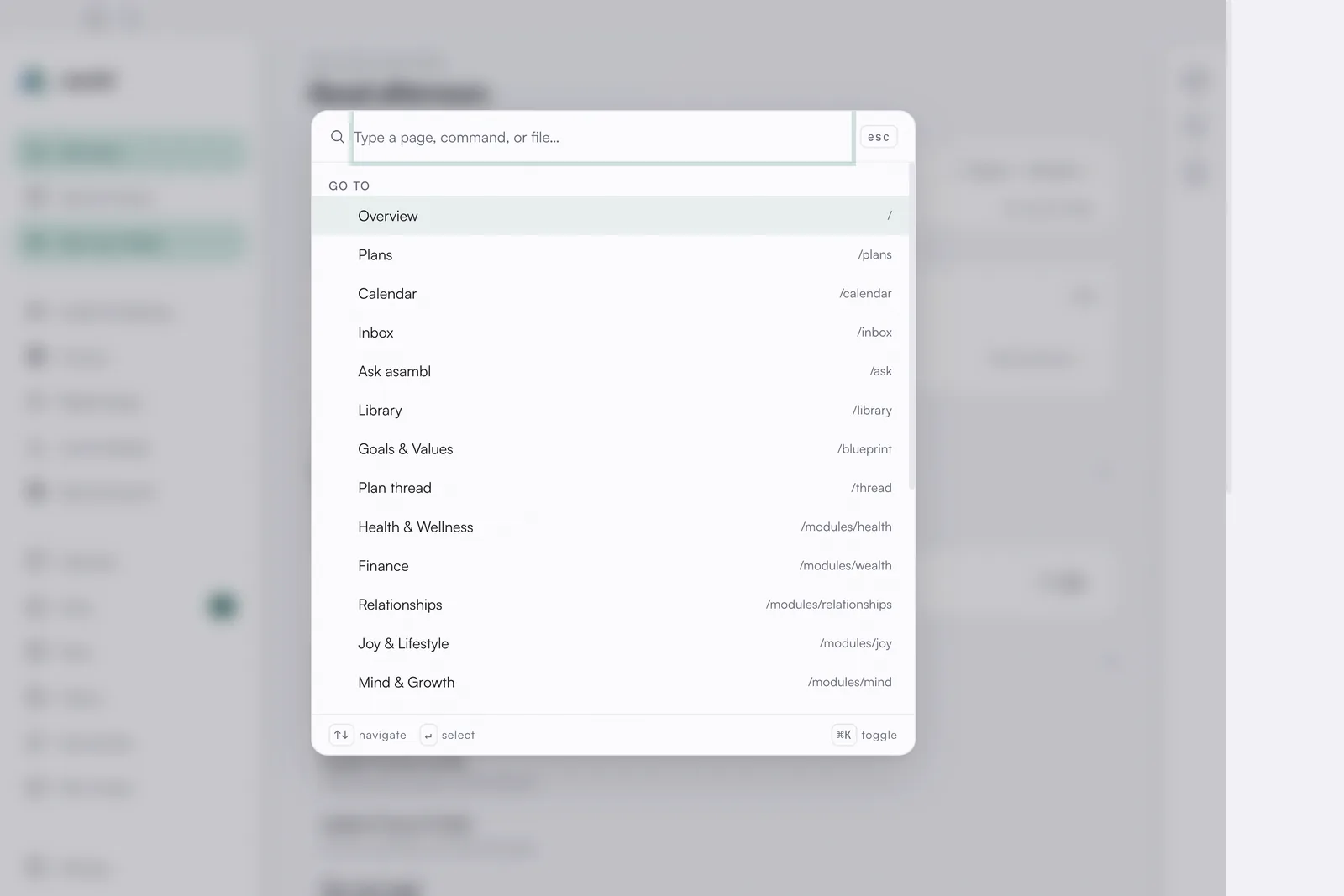Open Health & Wellness module
Viewport: 1344px width, 896px height.
click(x=610, y=527)
